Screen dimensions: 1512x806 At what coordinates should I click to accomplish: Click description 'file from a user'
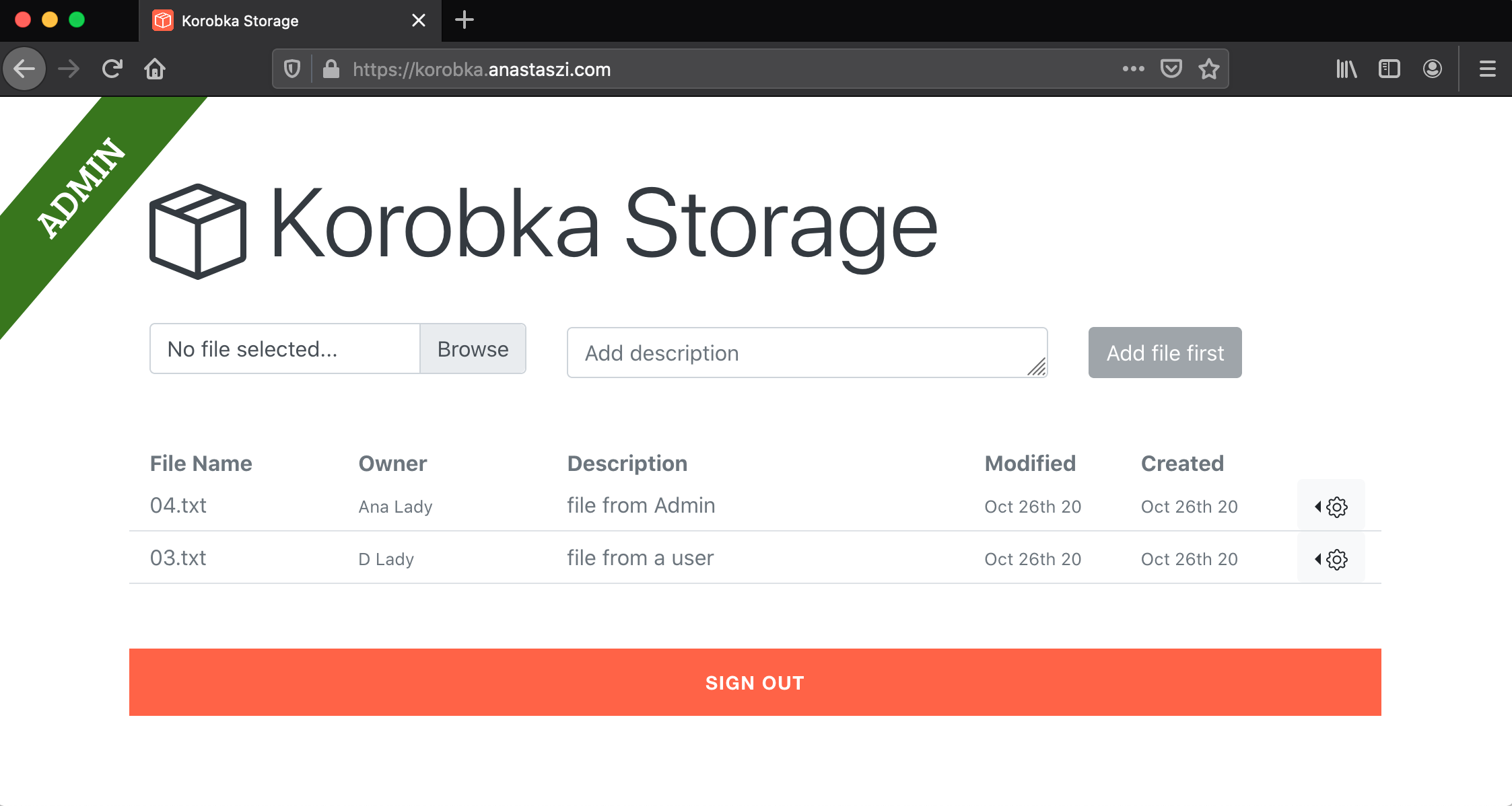(640, 558)
